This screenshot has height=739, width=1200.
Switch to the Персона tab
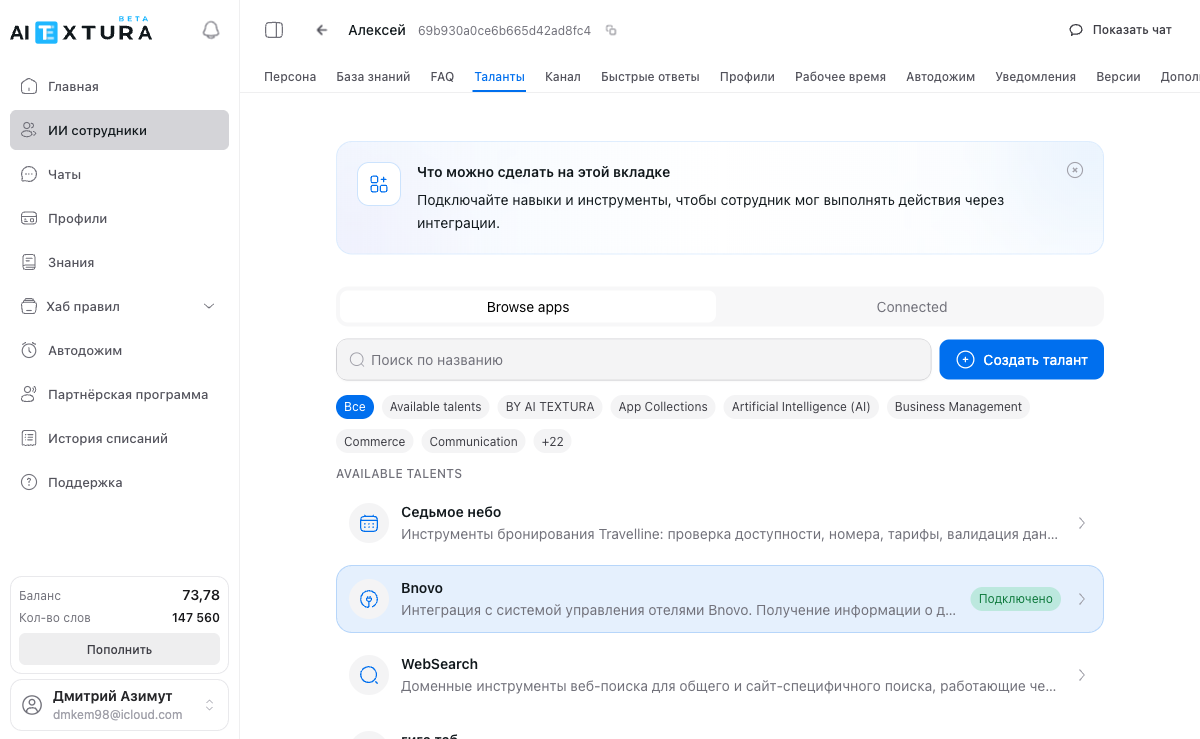(x=290, y=76)
